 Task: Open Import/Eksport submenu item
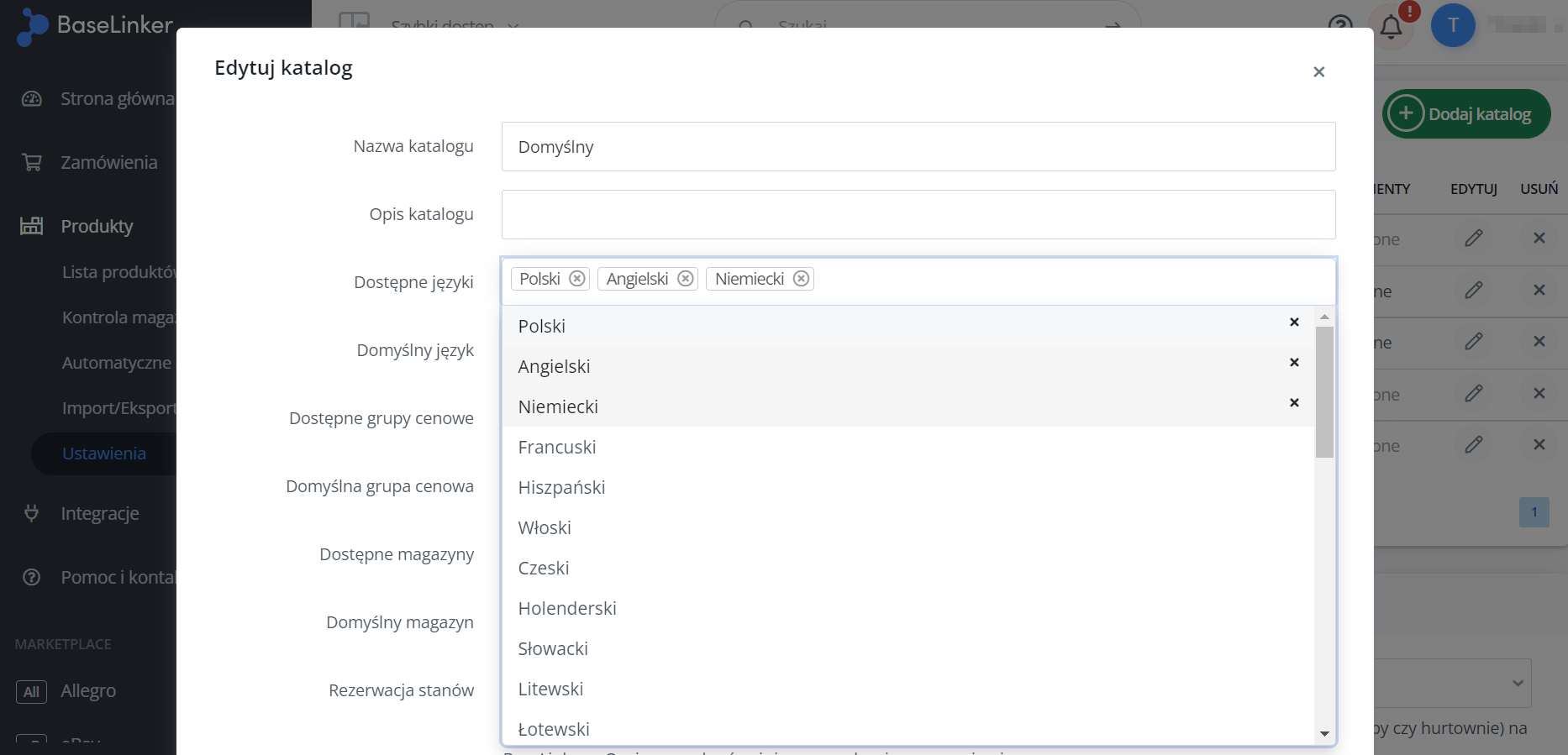[x=118, y=408]
